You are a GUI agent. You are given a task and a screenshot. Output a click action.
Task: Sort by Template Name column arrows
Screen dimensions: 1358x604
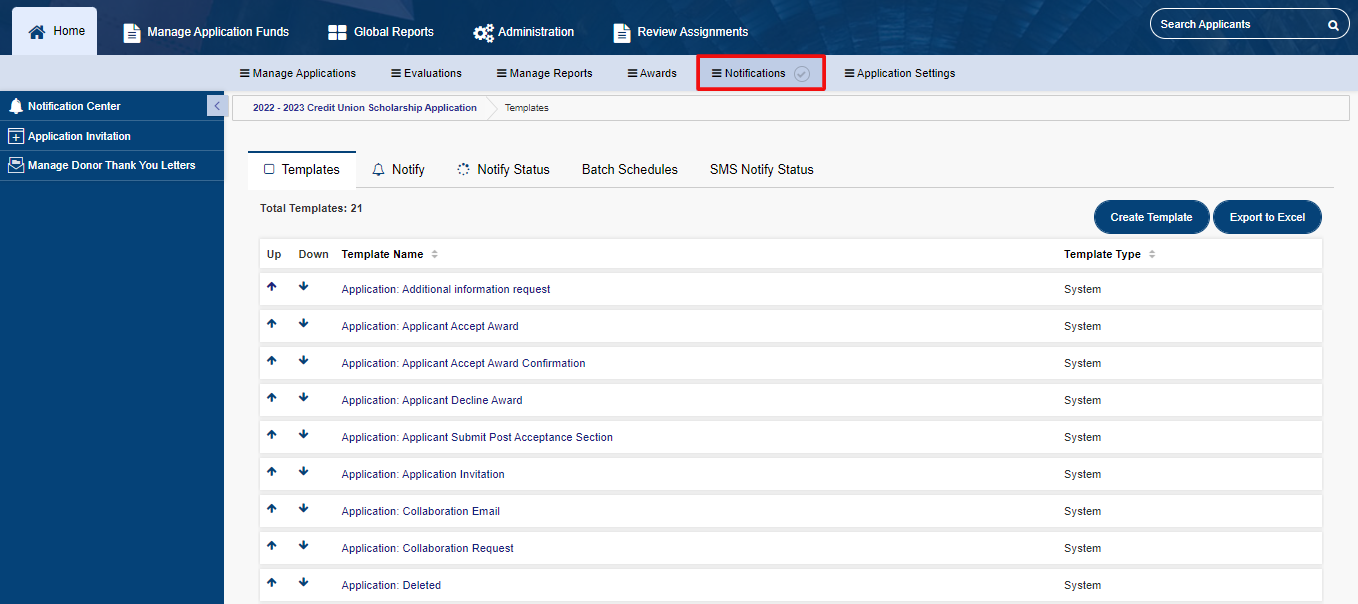point(435,254)
